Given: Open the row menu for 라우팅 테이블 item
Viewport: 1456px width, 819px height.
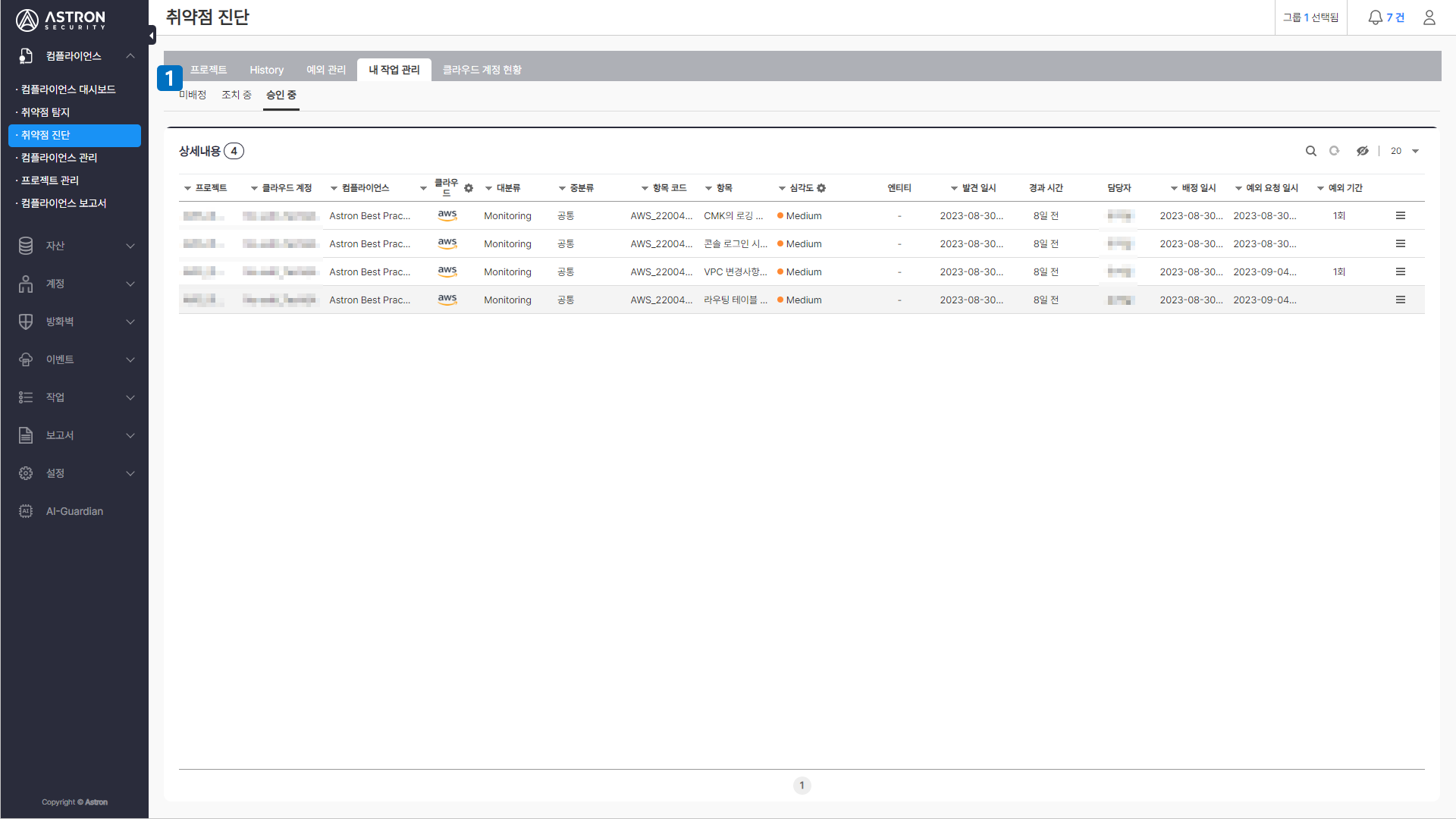Looking at the screenshot, I should (x=1401, y=300).
